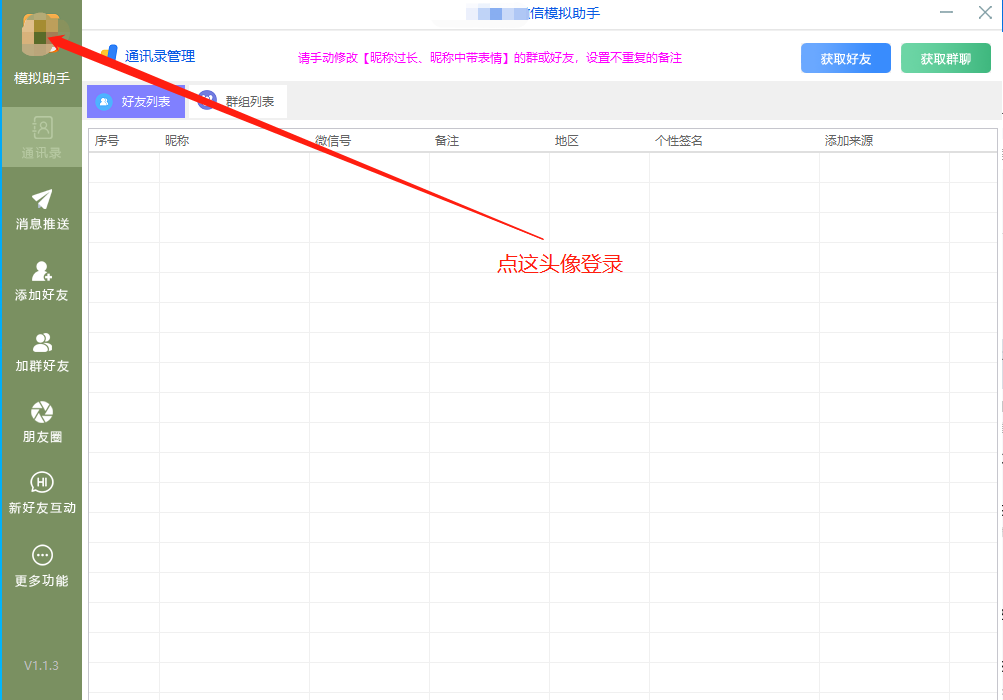Image resolution: width=1003 pixels, height=700 pixels.
Task: Click the 个性签名 column header
Action: tap(679, 141)
